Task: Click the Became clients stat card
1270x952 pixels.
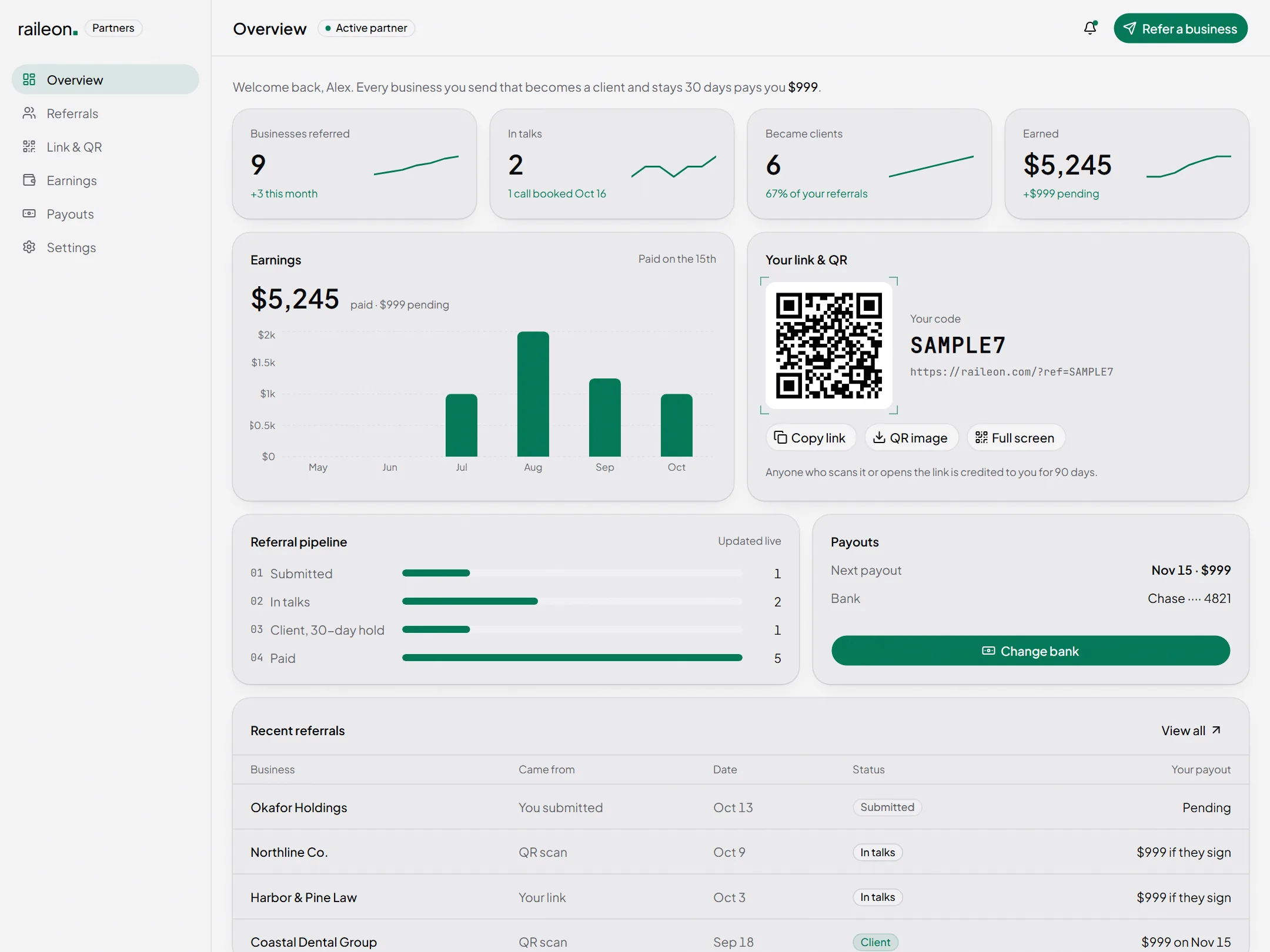Action: [870, 164]
